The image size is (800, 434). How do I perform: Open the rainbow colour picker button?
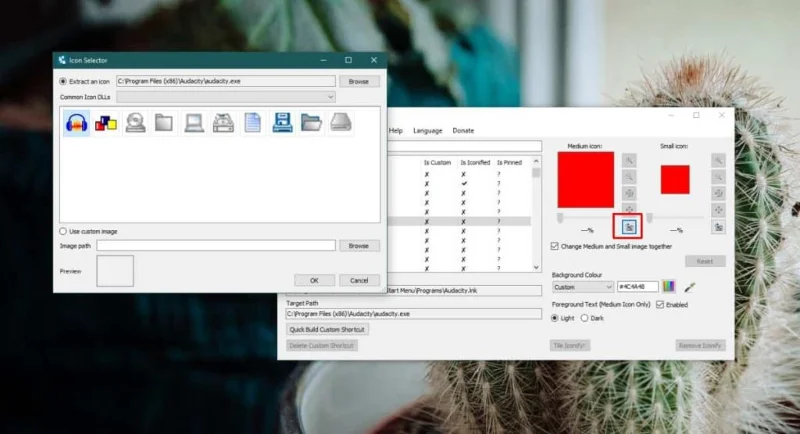[x=669, y=287]
